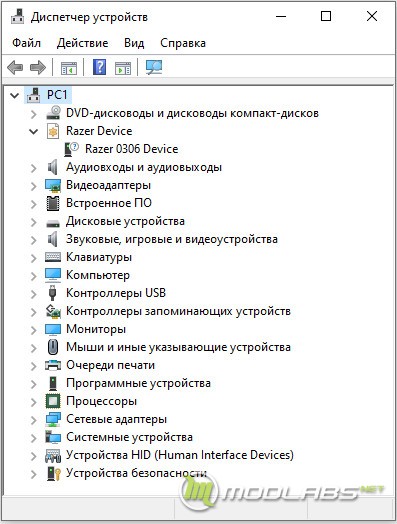Click the Forward arrow toolbar icon
This screenshot has height=524, width=397.
38,68
